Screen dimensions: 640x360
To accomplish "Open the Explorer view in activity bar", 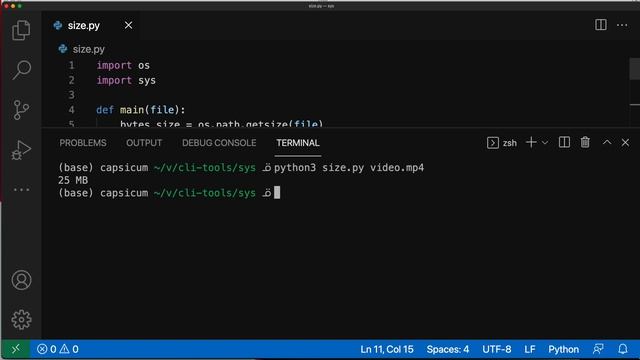I will pyautogui.click(x=21, y=30).
